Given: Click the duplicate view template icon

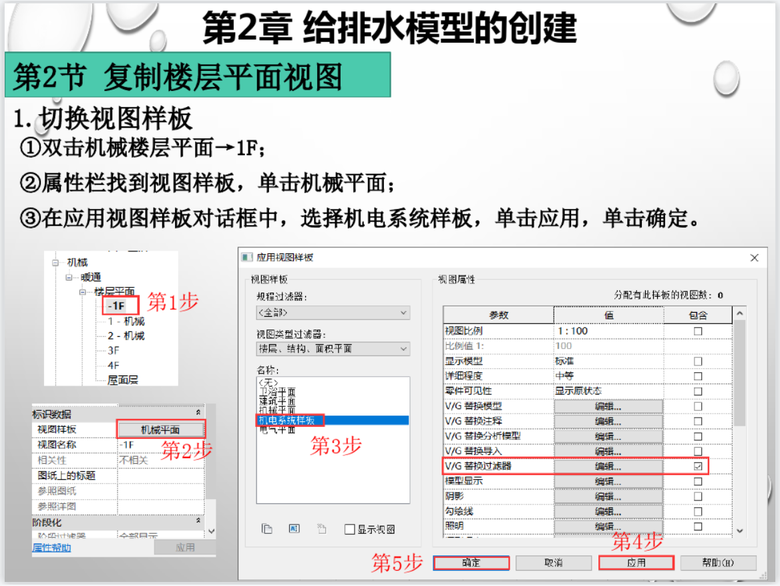Looking at the screenshot, I should tap(266, 528).
